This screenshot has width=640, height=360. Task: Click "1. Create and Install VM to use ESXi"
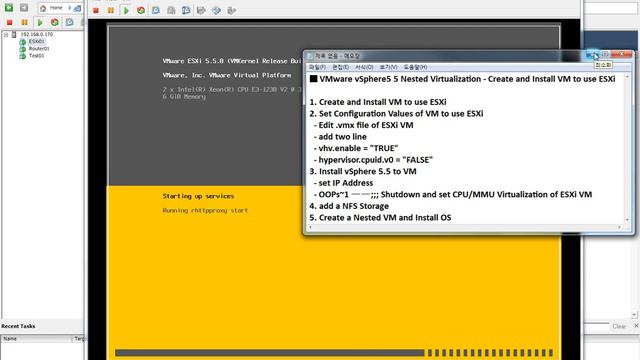[378, 102]
